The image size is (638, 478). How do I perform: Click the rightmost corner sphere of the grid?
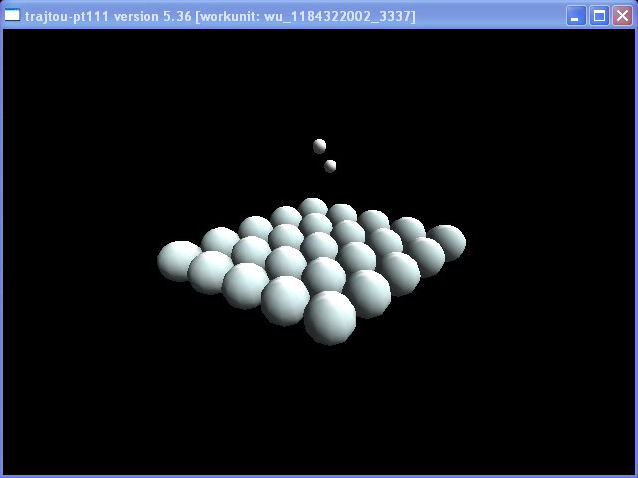446,241
